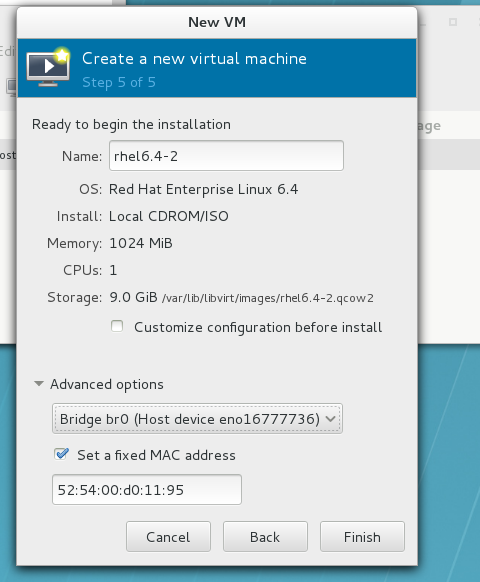Click the Step 5 of 5 label

pos(119,82)
